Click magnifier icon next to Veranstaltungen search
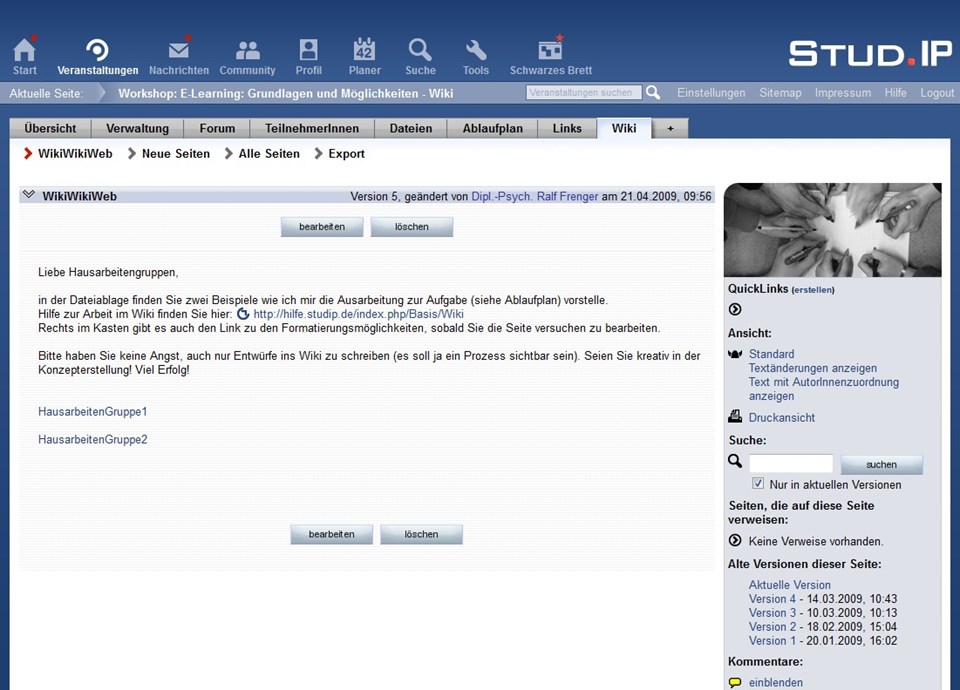The image size is (960, 690). [653, 93]
